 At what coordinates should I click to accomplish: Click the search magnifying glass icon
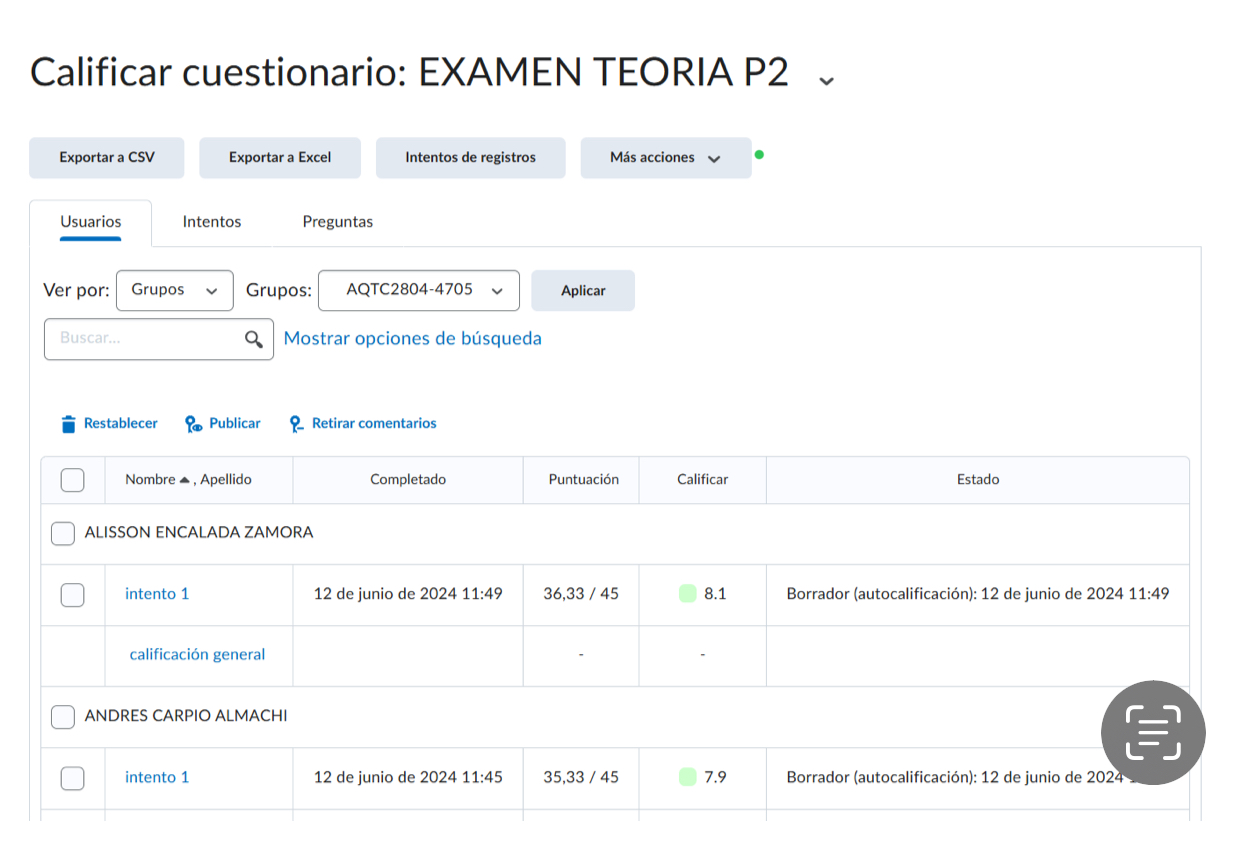(254, 339)
